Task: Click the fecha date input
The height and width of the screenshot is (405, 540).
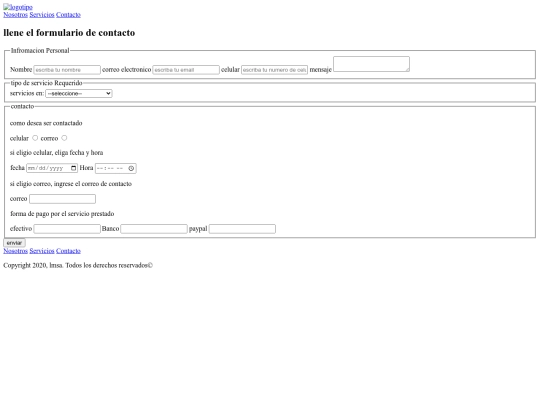Action: click(x=52, y=168)
